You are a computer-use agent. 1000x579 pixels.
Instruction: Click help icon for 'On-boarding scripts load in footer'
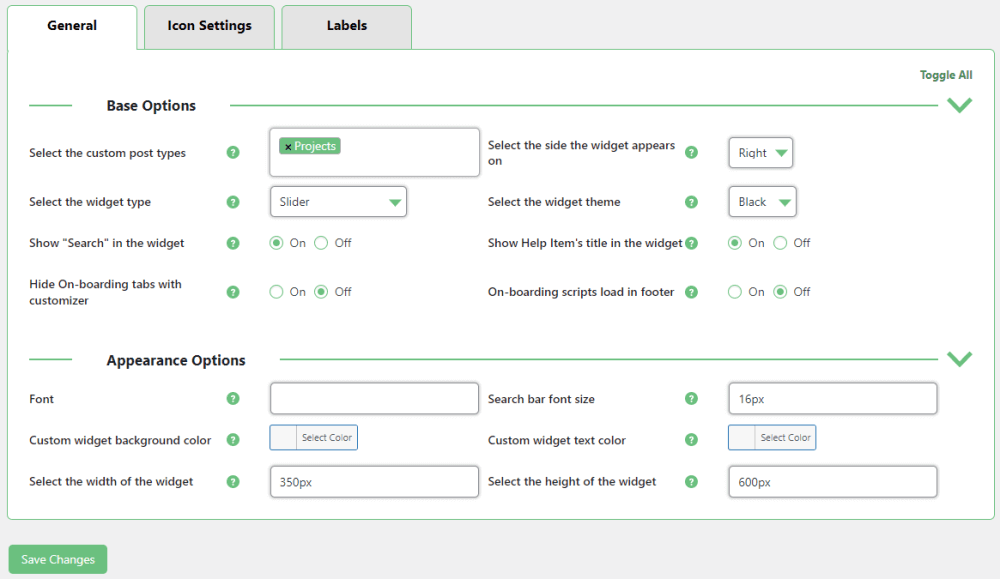point(691,292)
